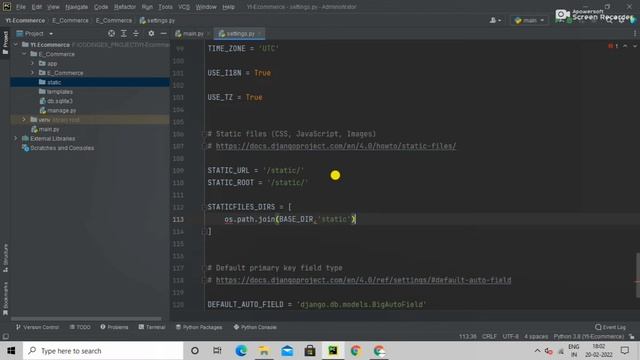The image size is (640, 360).
Task: Open the Edit menu
Action: (37, 7)
